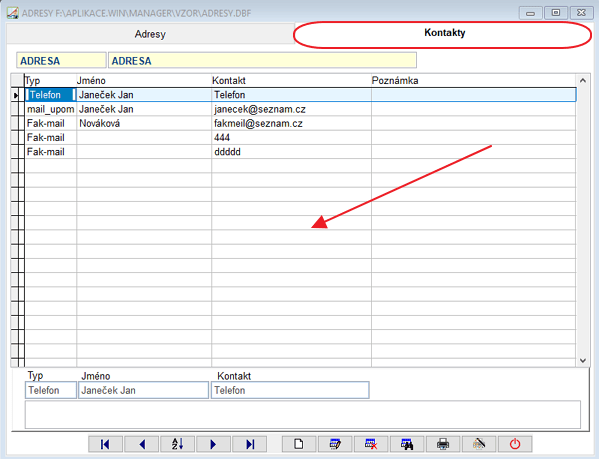Delete record using the red X icon
This screenshot has height=459, width=599.
(371, 444)
